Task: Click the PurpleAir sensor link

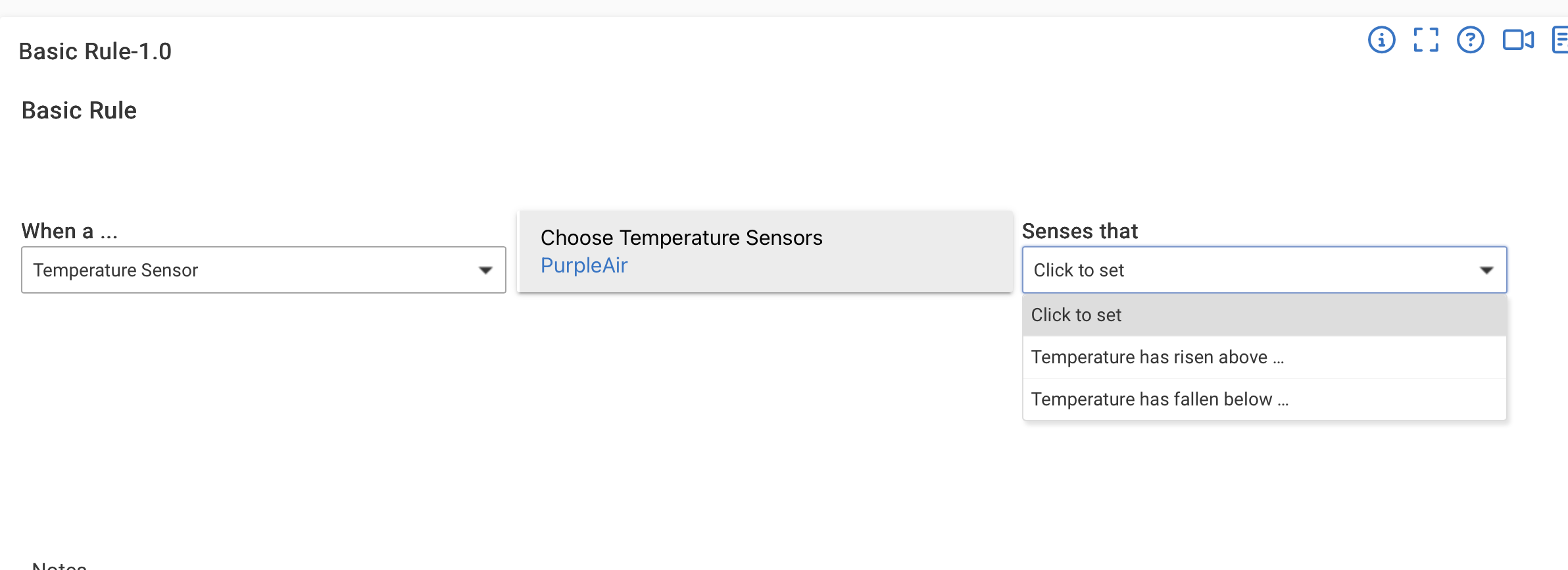Action: click(584, 265)
